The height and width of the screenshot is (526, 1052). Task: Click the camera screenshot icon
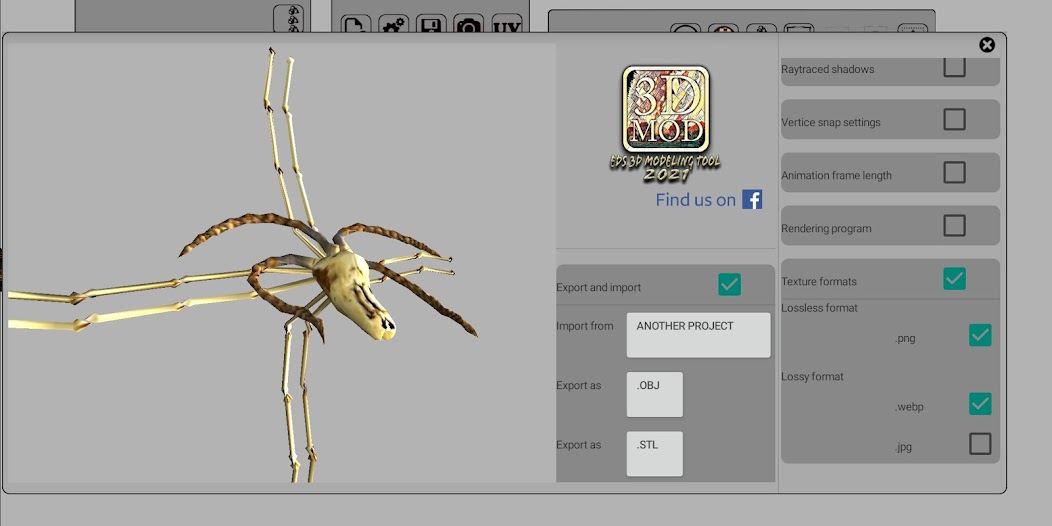(468, 25)
